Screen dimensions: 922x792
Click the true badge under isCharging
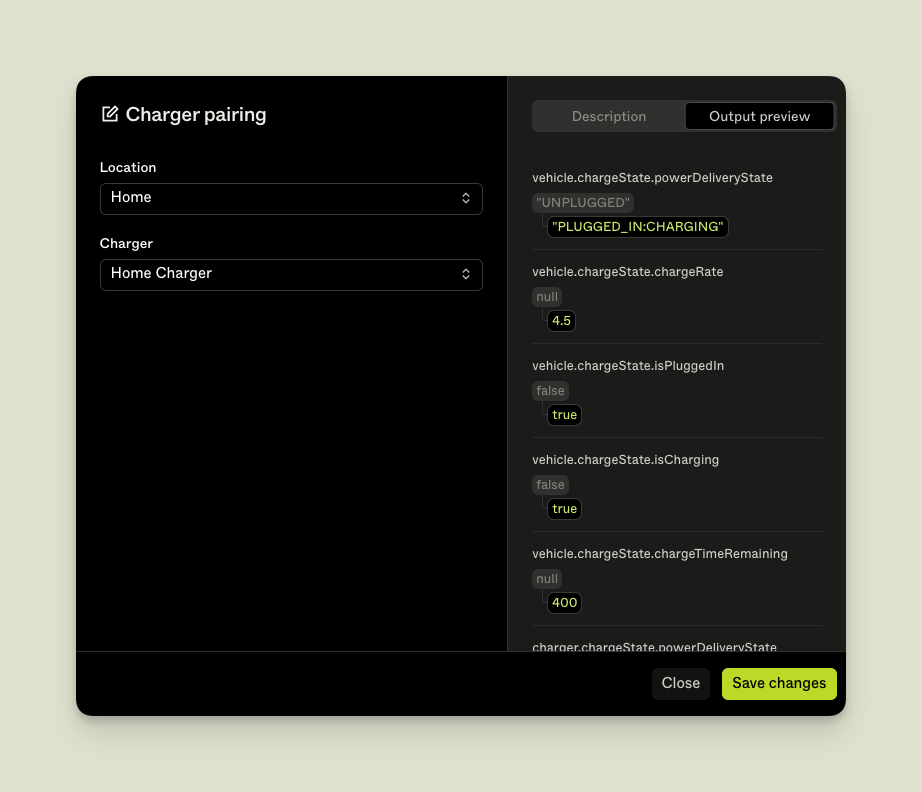(564, 508)
